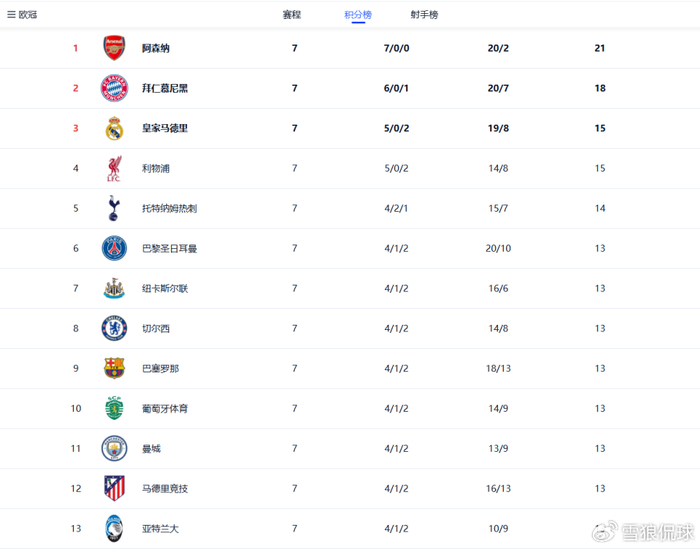Click the 拜仁慕尼黑 team name
The width and height of the screenshot is (700, 549).
165,88
